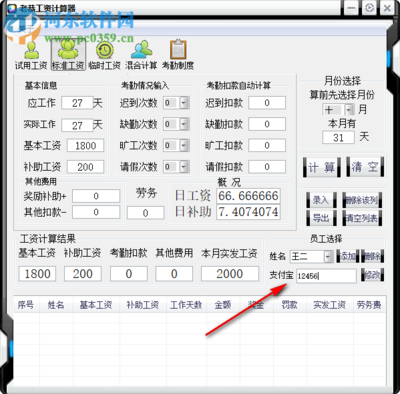The height and width of the screenshot is (394, 400).
Task: Click the 支付宝 account input field
Action: click(x=326, y=276)
